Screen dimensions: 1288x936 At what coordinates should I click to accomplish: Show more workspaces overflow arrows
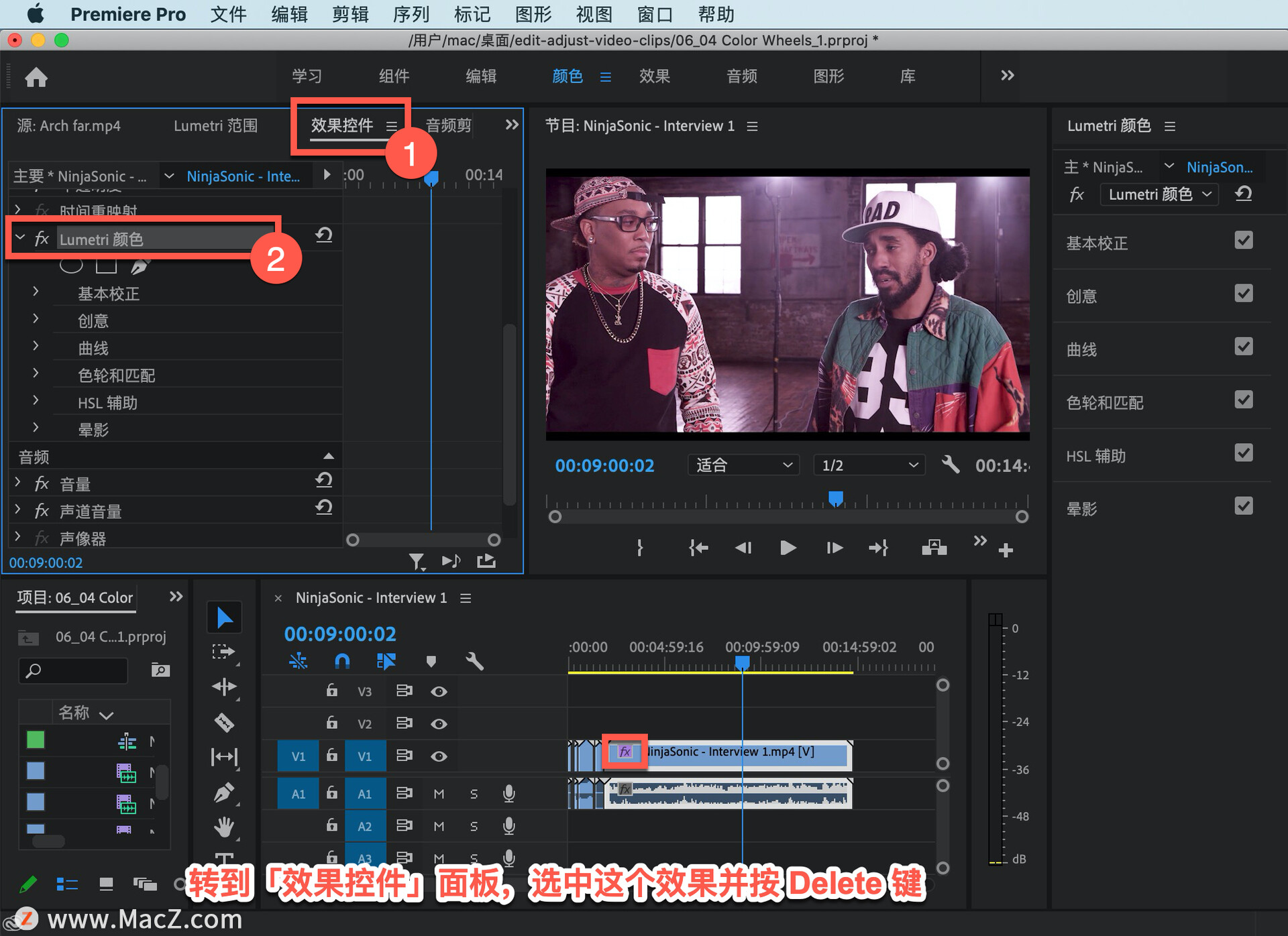(1007, 76)
